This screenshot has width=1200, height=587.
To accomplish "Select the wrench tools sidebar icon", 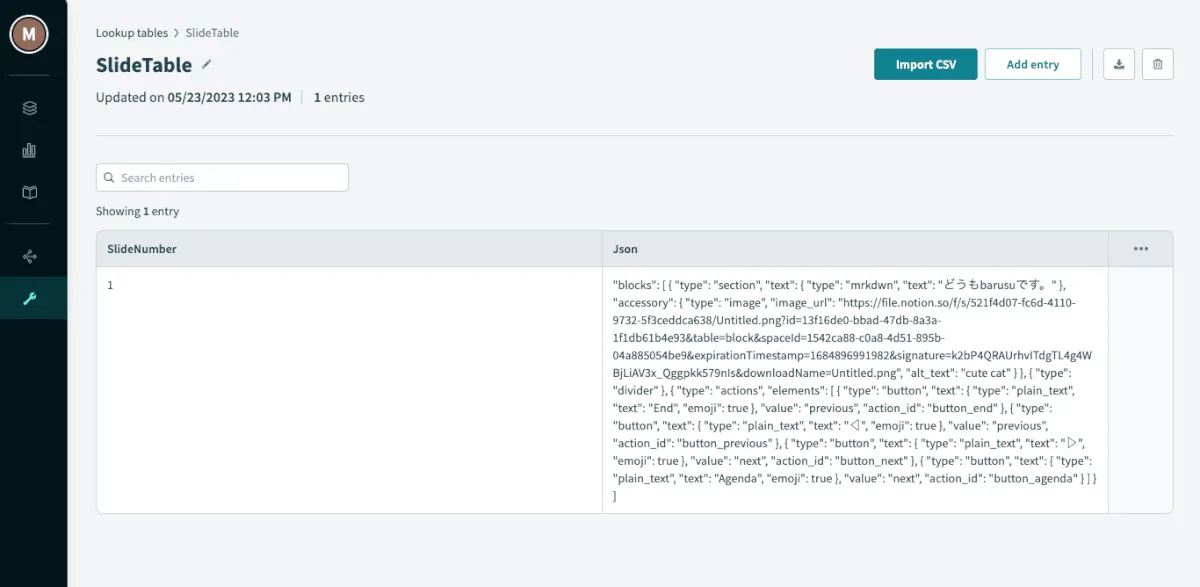I will pos(29,298).
